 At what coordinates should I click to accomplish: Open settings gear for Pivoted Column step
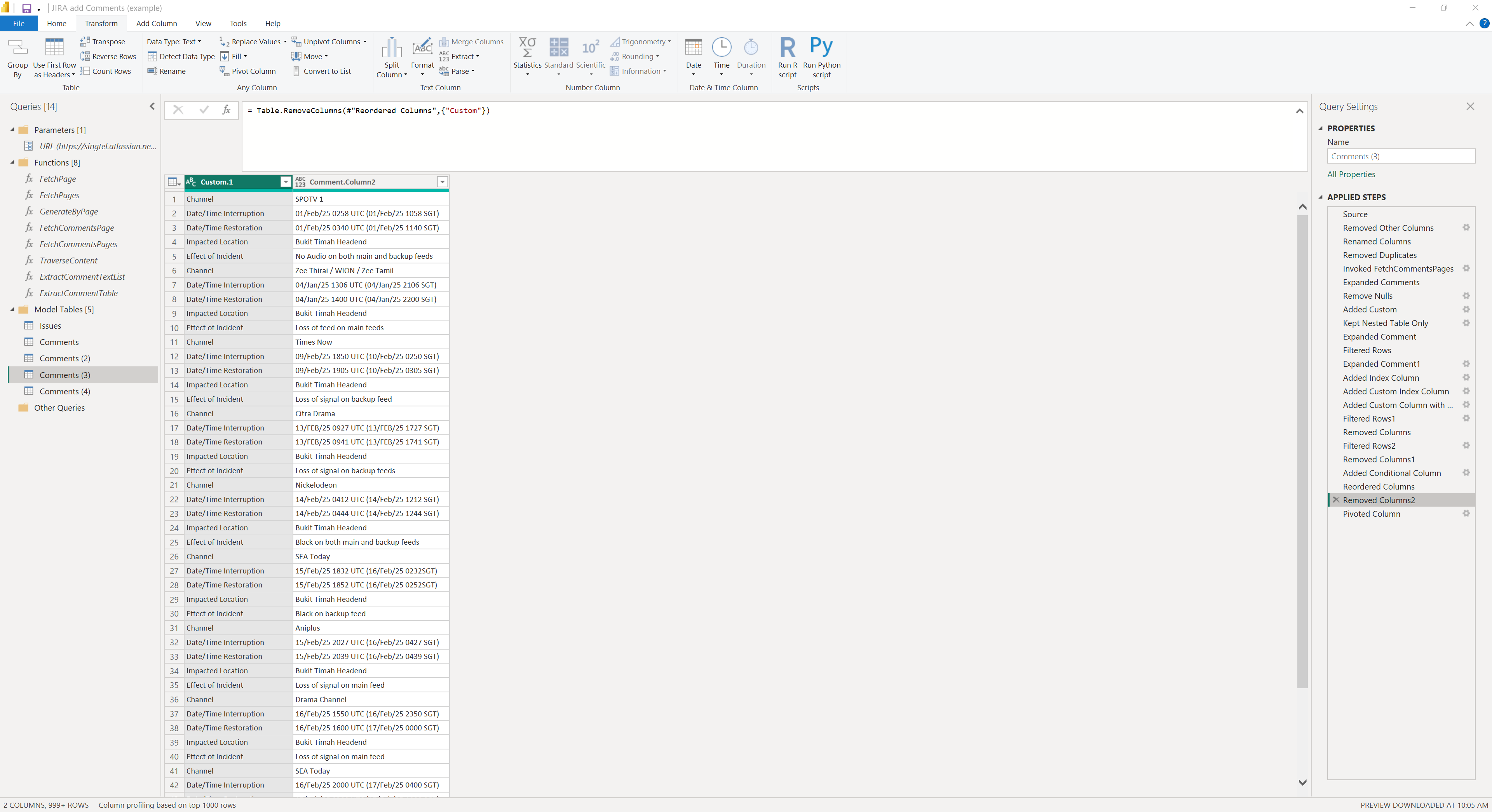point(1466,514)
